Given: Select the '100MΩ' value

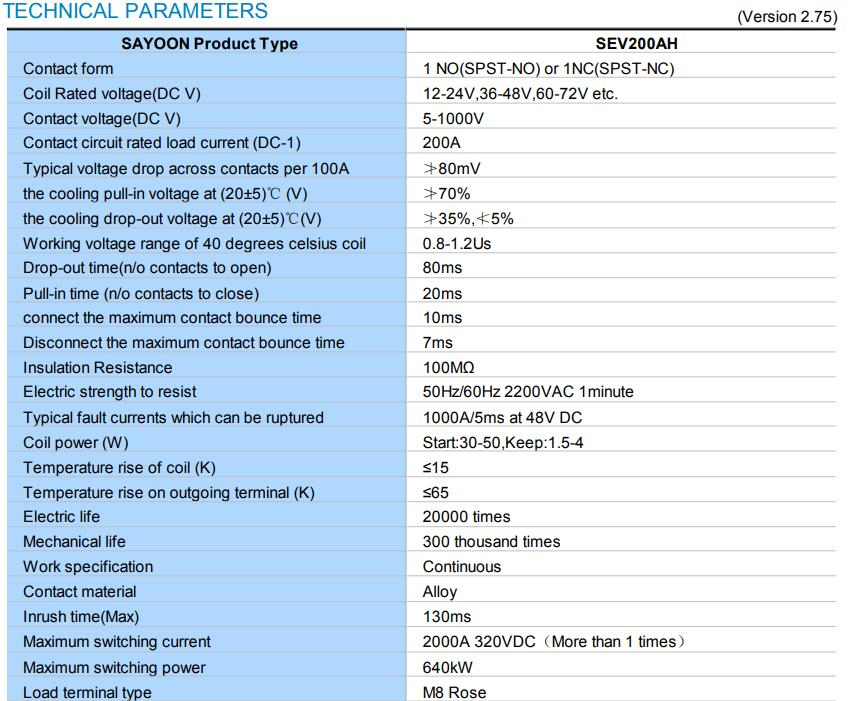Looking at the screenshot, I should pyautogui.click(x=449, y=368).
